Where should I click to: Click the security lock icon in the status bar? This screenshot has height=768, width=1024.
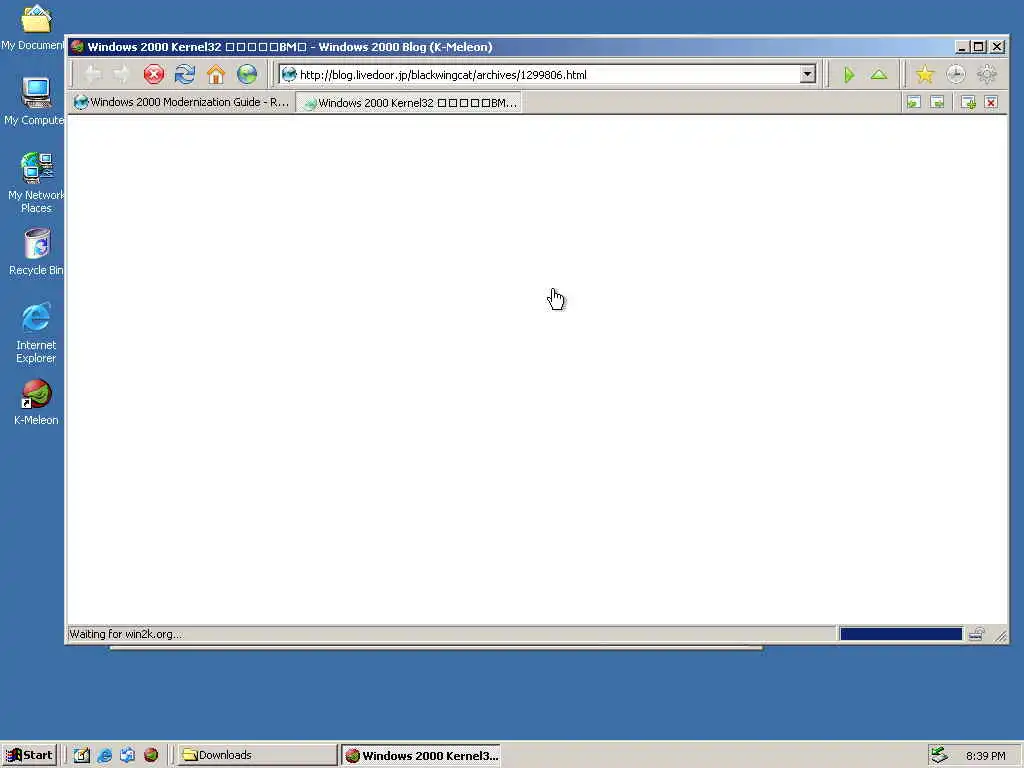tap(976, 634)
